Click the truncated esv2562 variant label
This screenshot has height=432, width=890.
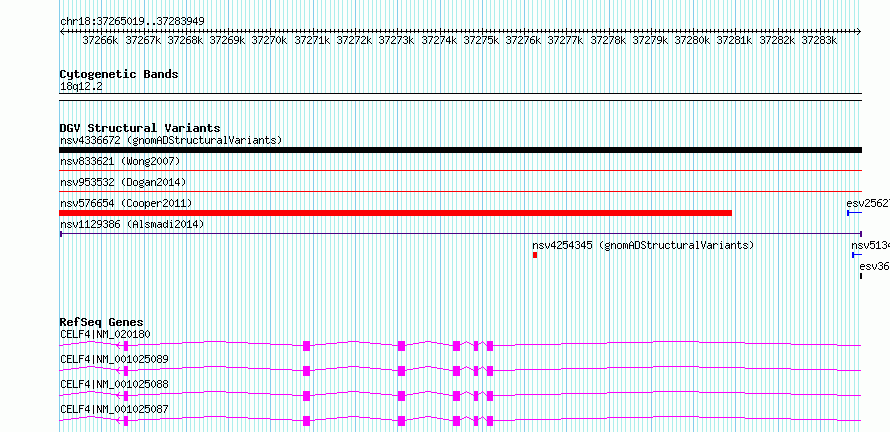(x=868, y=204)
